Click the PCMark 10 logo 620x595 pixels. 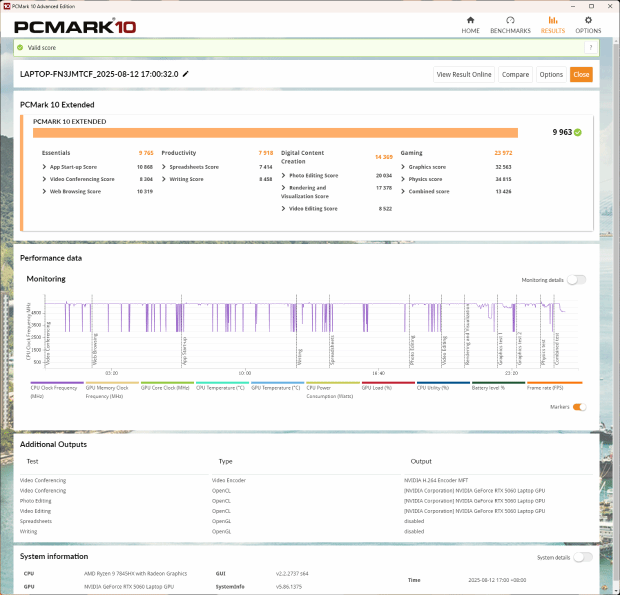tap(70, 27)
